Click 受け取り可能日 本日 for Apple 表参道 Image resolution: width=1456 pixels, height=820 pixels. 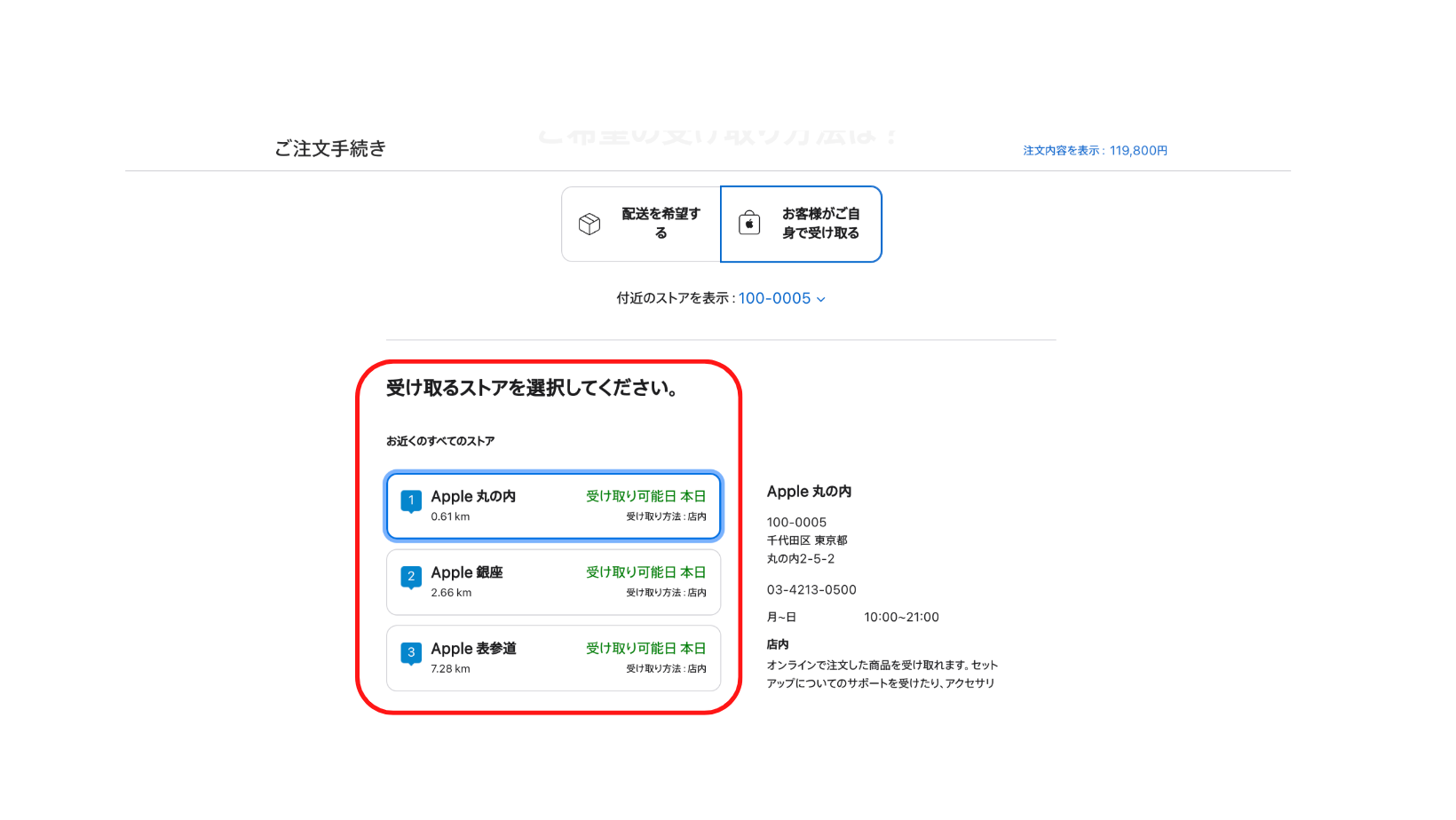click(x=645, y=649)
